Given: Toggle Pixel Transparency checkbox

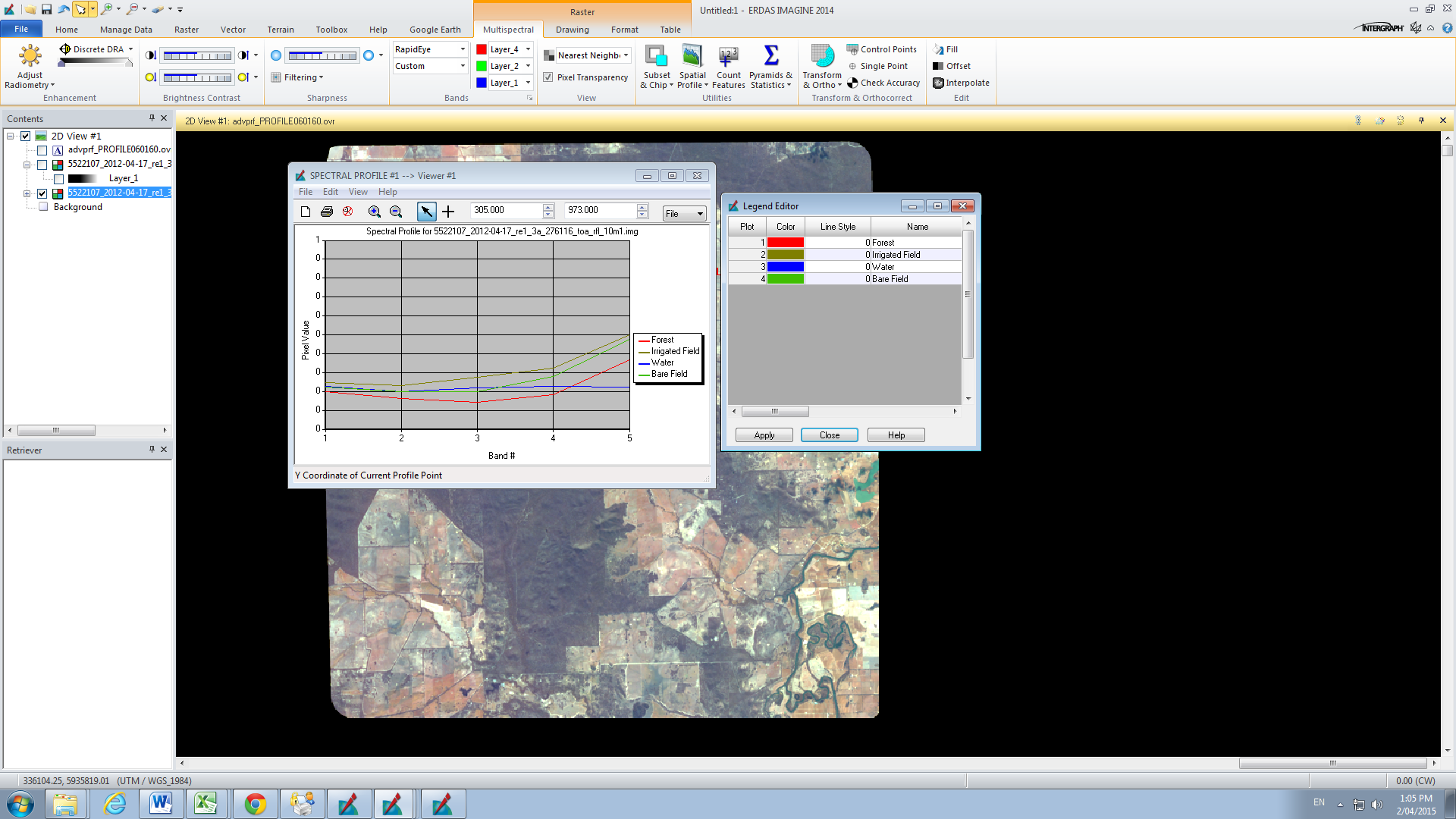Looking at the screenshot, I should tap(548, 77).
